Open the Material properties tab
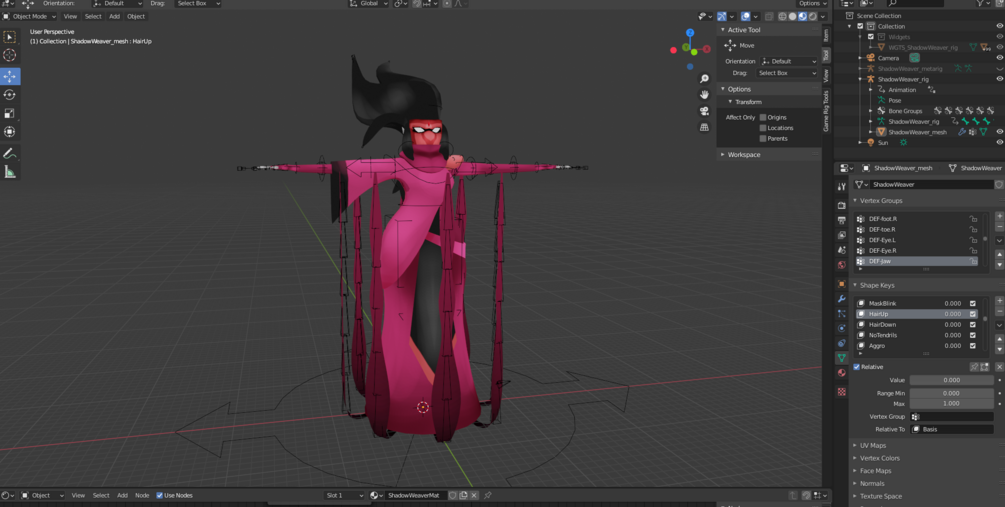 click(842, 372)
